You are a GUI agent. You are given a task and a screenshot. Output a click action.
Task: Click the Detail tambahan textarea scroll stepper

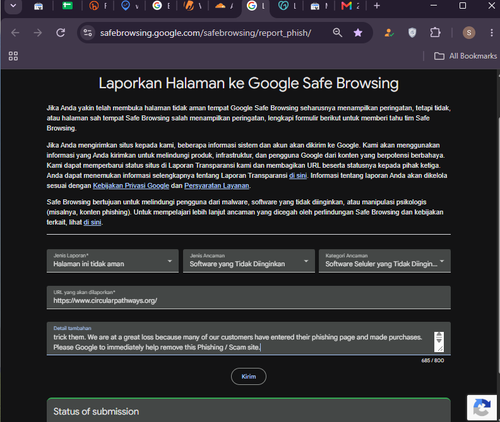coord(439,338)
